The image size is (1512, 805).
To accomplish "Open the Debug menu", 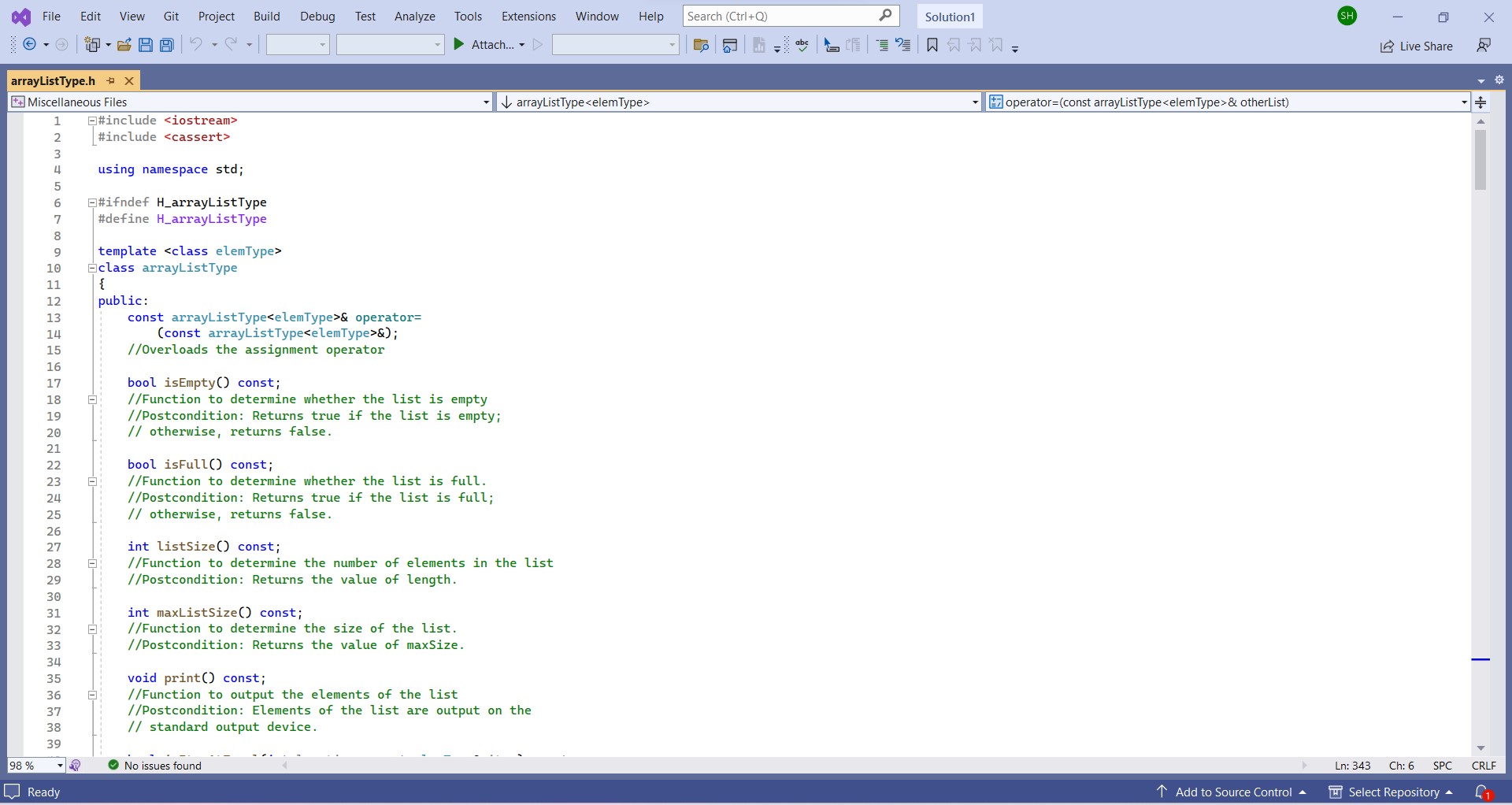I will pyautogui.click(x=317, y=16).
